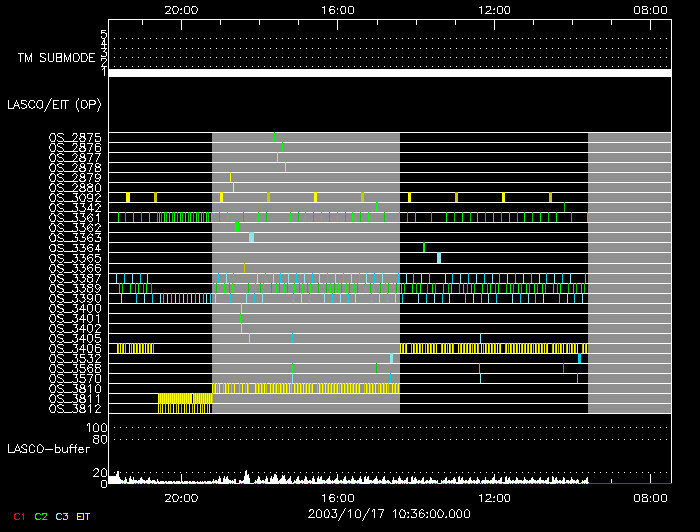Image resolution: width=700 pixels, height=532 pixels.
Task: Click the top 16:00 time tick label
Action: 338,9
